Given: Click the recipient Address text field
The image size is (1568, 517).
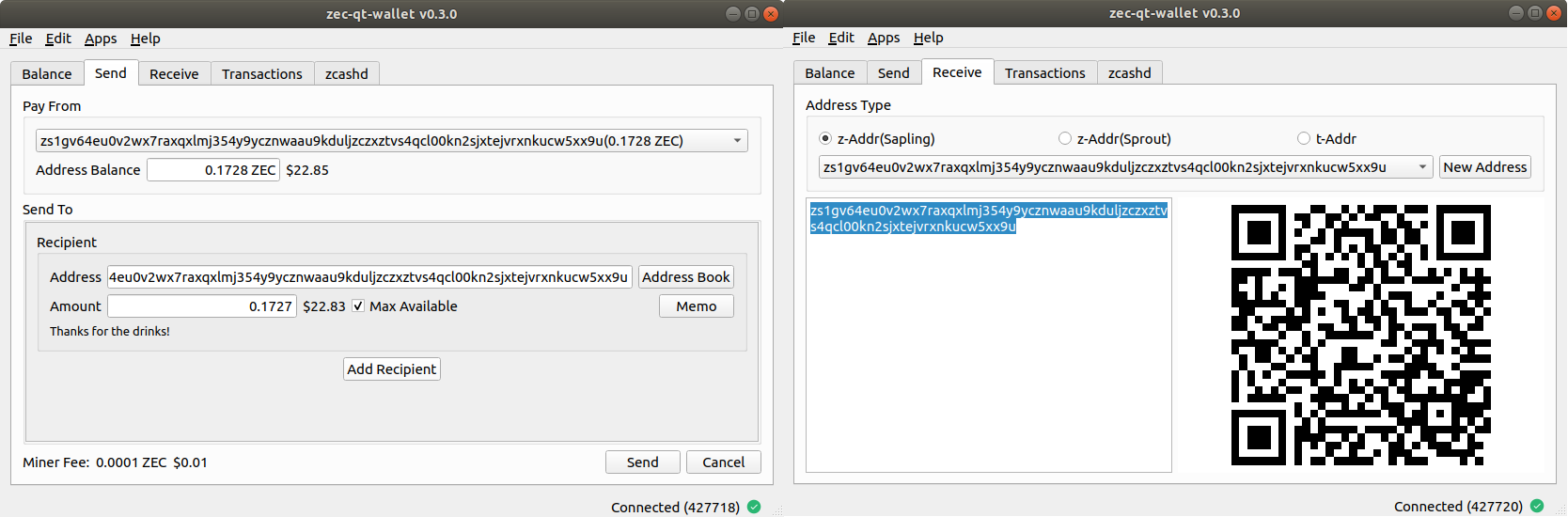Looking at the screenshot, I should (368, 277).
